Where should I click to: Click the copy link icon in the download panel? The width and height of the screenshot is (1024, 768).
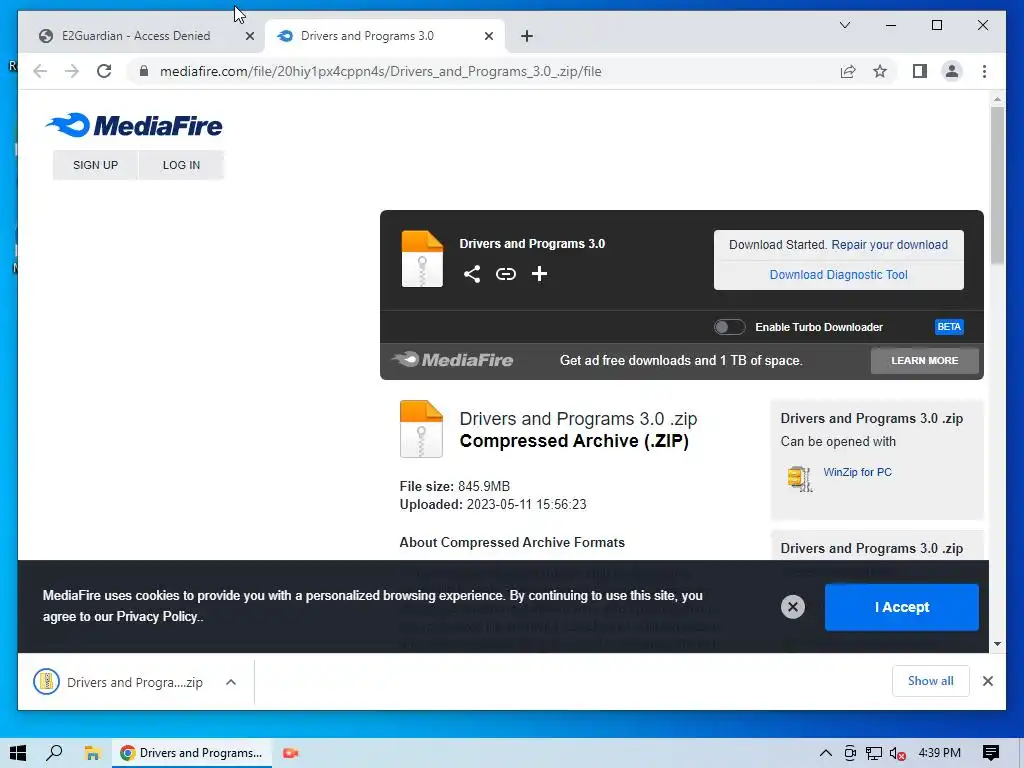pyautogui.click(x=505, y=274)
